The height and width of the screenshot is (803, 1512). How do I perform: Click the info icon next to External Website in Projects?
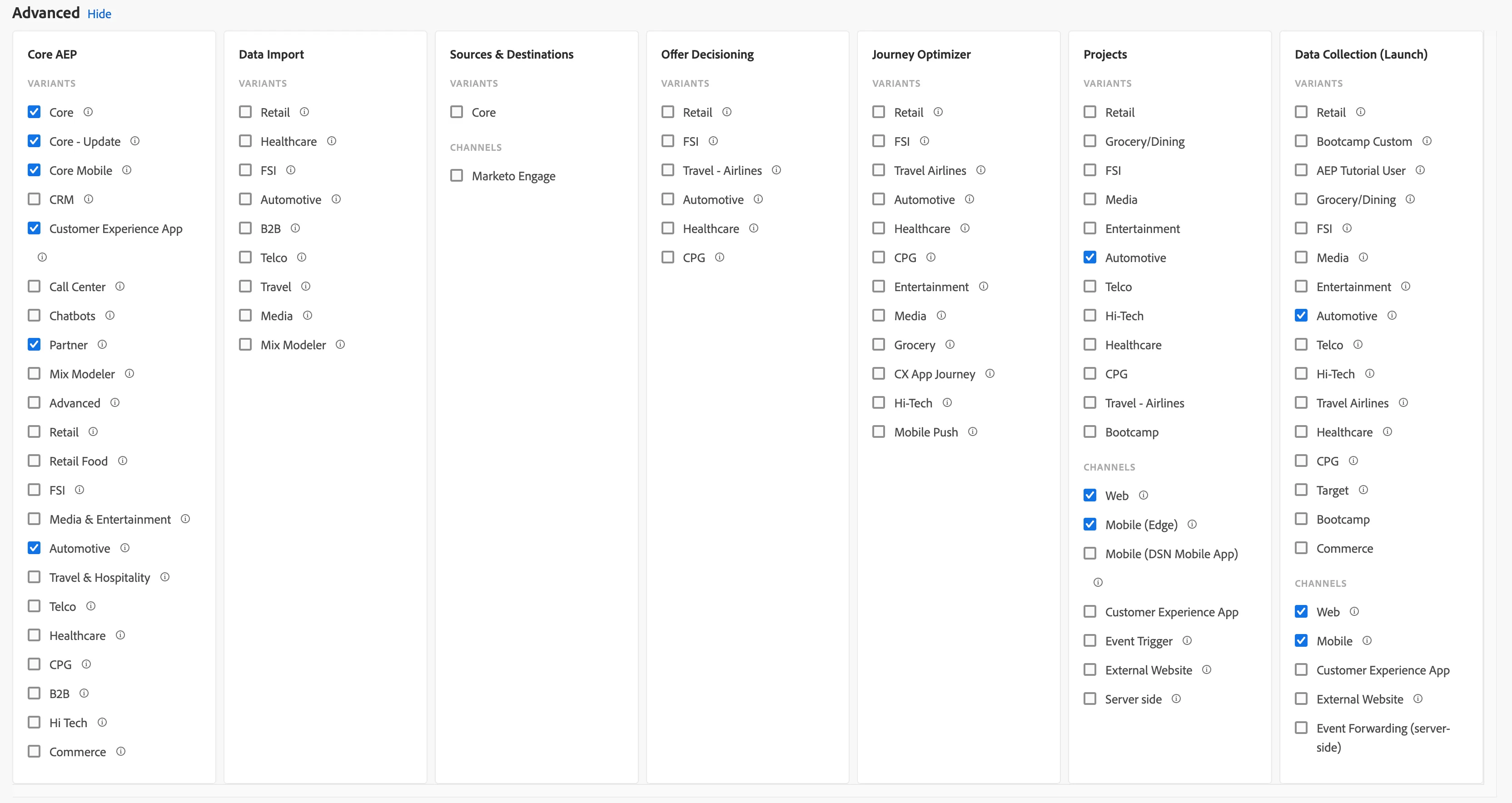click(1207, 670)
